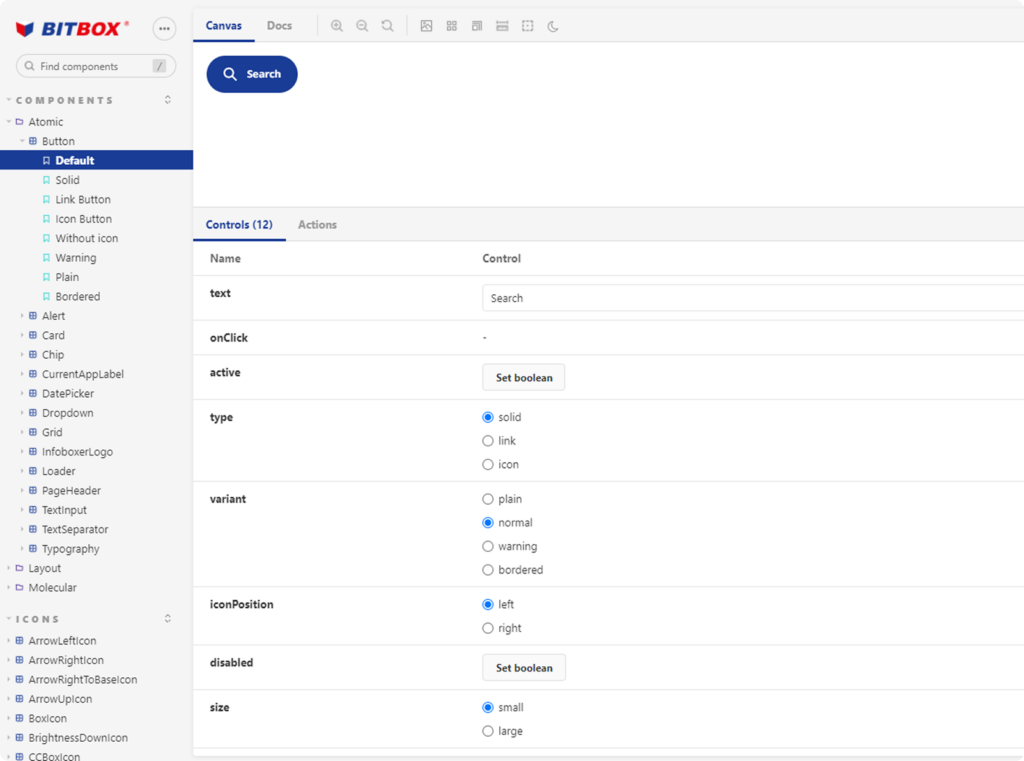The width and height of the screenshot is (1024, 761).
Task: Toggle the dashed outline icon
Action: click(x=527, y=26)
